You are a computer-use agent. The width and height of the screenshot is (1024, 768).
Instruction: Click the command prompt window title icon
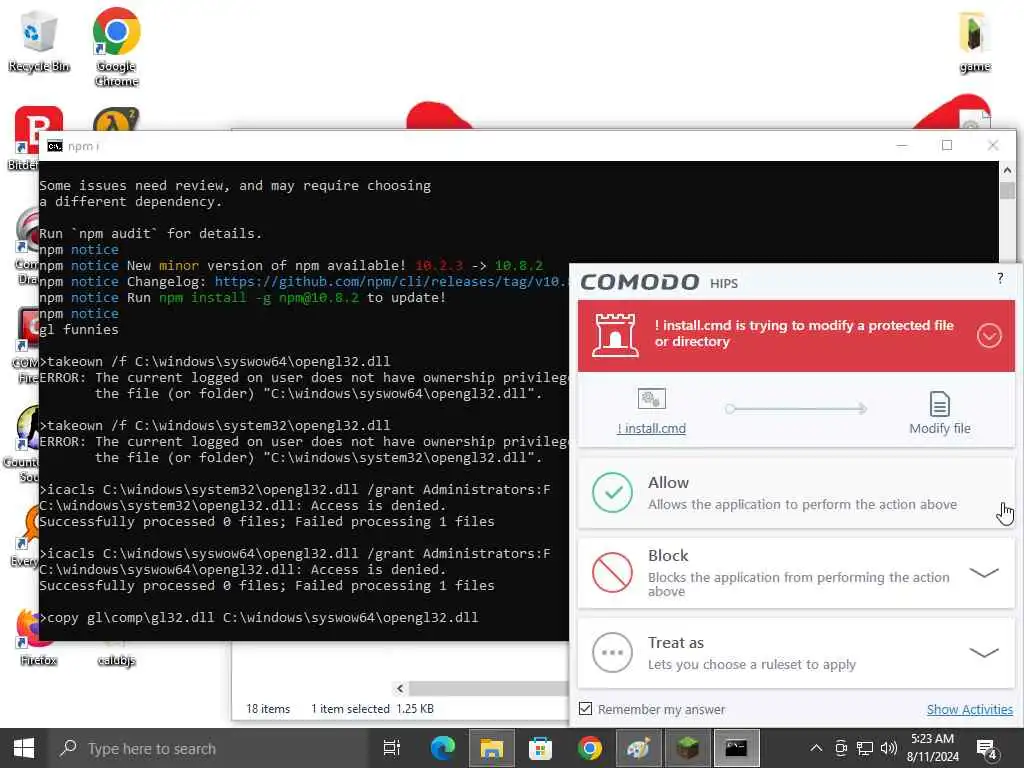(x=55, y=146)
